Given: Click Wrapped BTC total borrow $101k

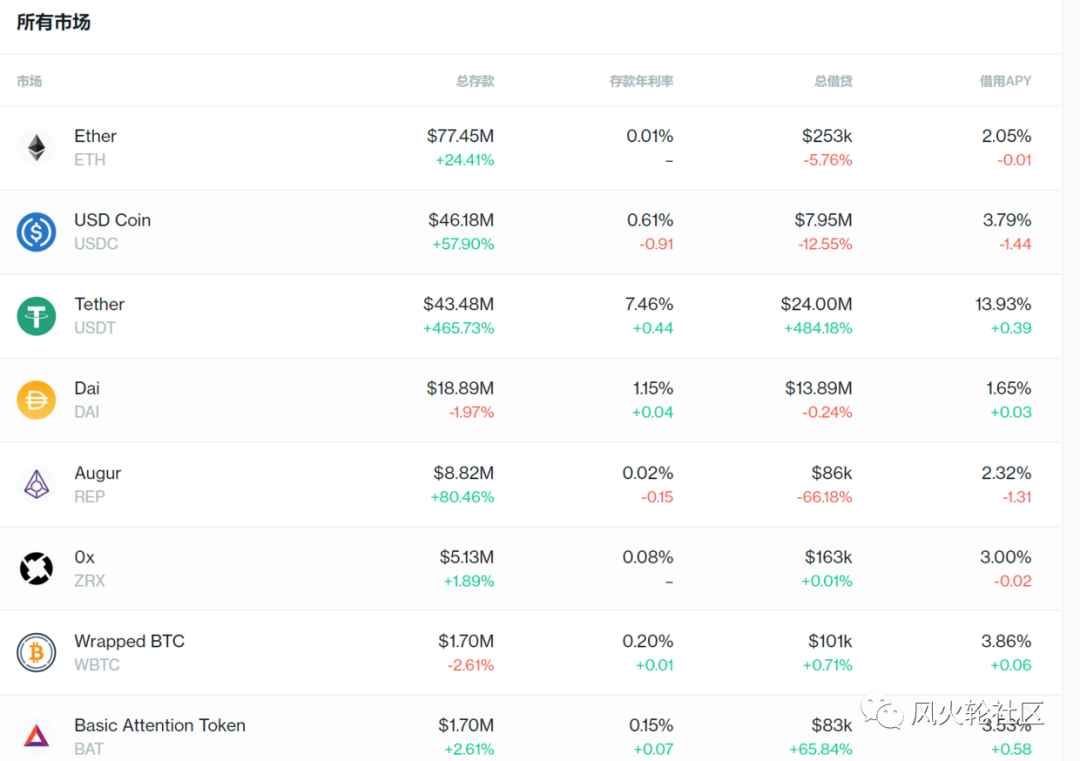Looking at the screenshot, I should [x=830, y=641].
